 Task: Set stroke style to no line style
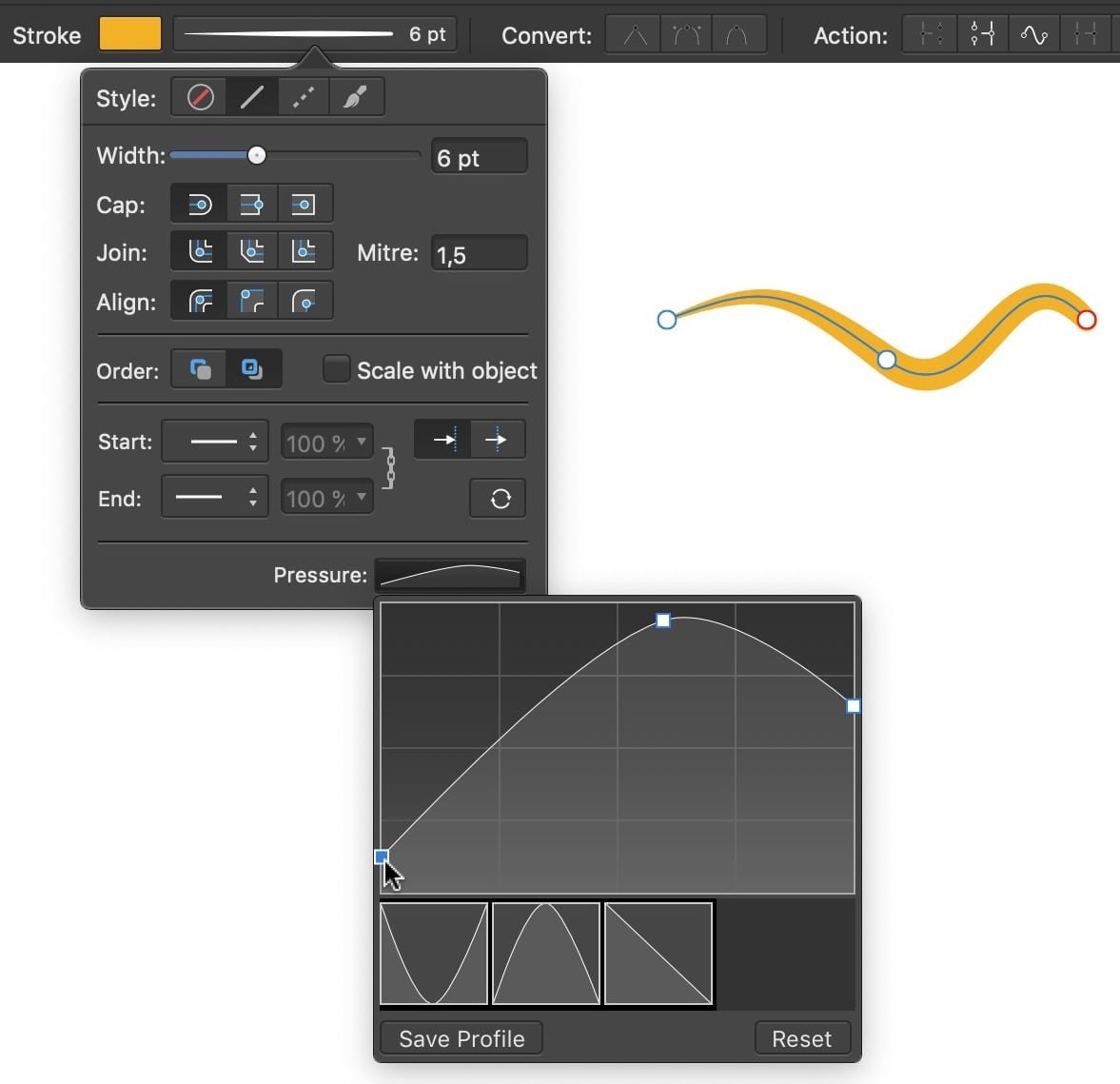(x=198, y=96)
